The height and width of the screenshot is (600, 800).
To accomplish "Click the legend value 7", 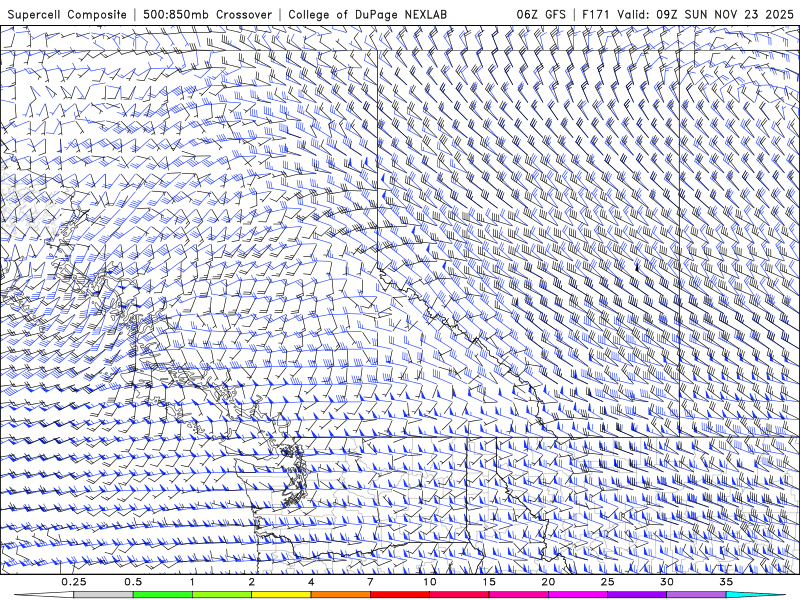I will tap(370, 582).
